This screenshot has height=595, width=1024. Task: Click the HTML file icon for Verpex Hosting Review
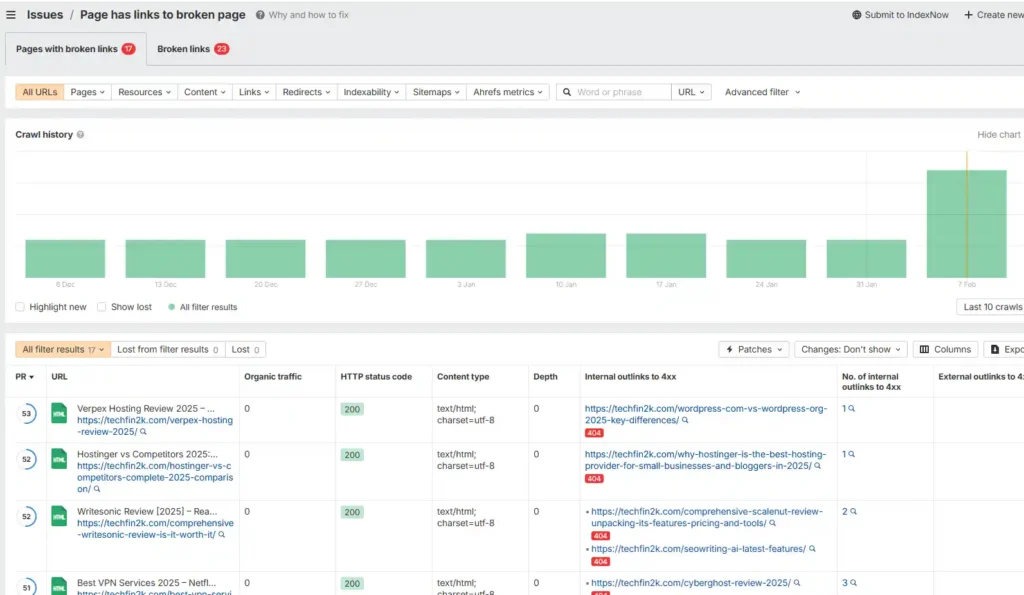click(x=59, y=413)
